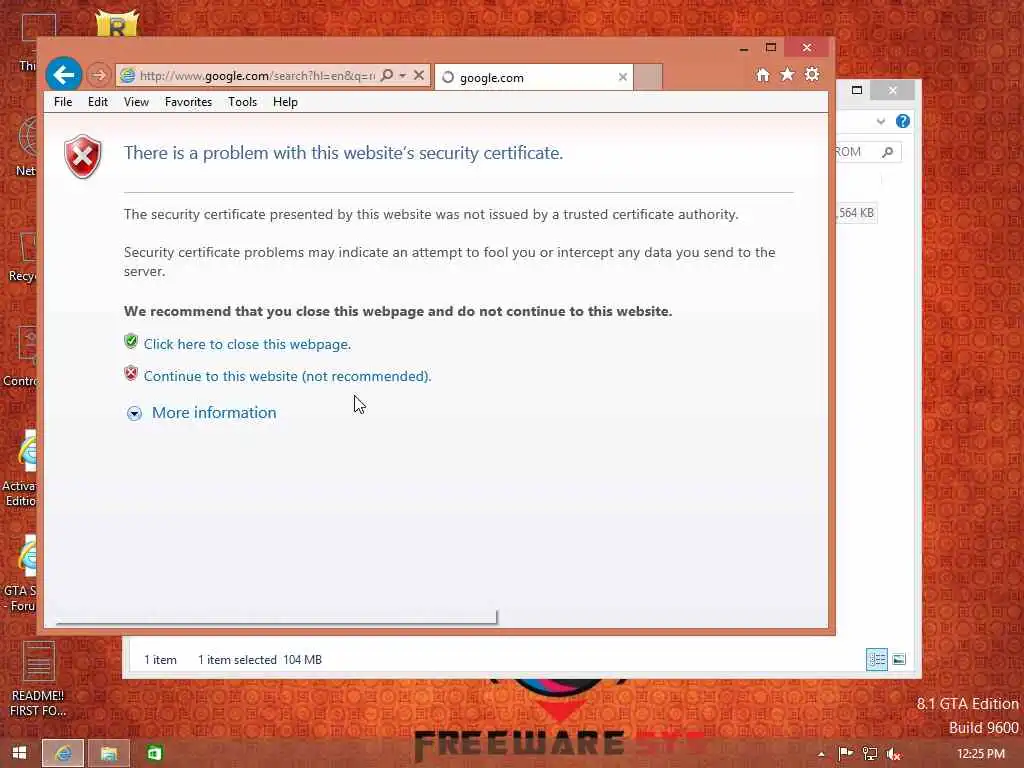This screenshot has height=768, width=1024.
Task: Open the File menu
Action: 63,102
